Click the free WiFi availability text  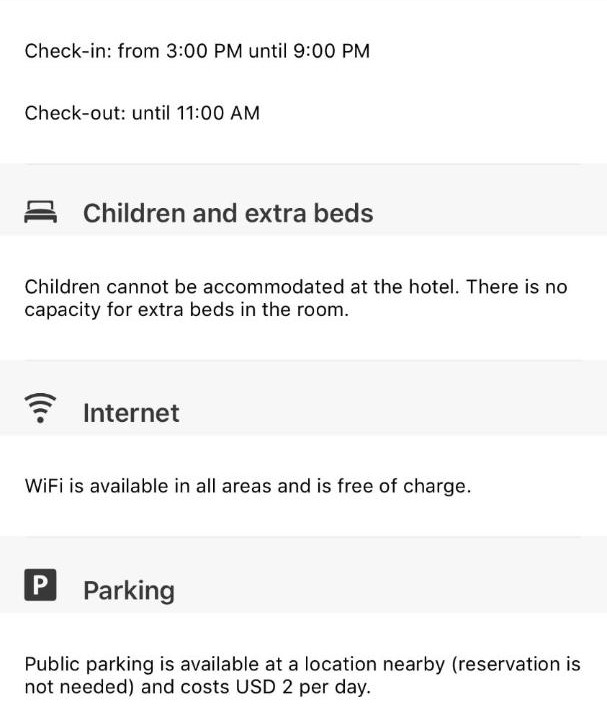pos(247,487)
